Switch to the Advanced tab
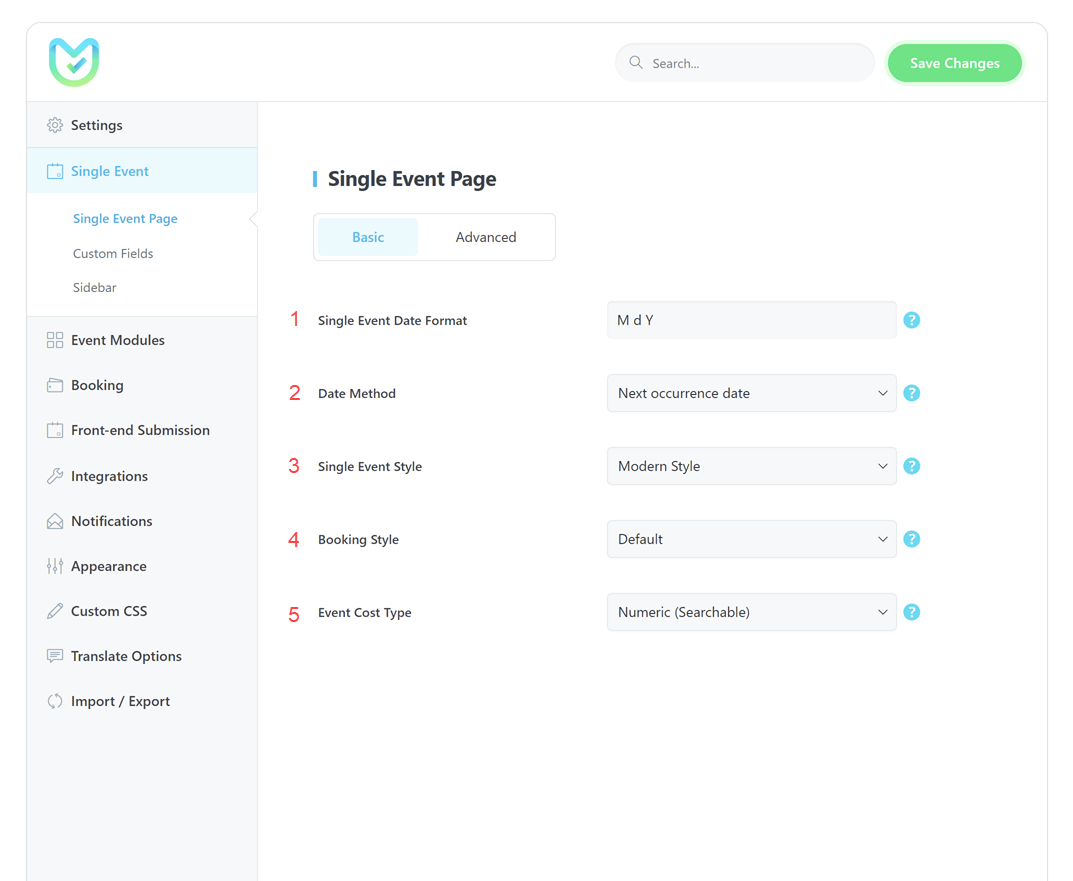Image resolution: width=1073 pixels, height=881 pixels. click(x=486, y=237)
